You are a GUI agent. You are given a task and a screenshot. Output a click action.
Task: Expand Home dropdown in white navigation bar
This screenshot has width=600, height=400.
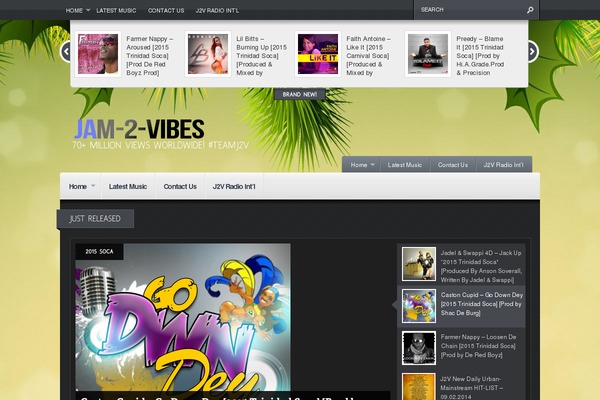[92, 186]
